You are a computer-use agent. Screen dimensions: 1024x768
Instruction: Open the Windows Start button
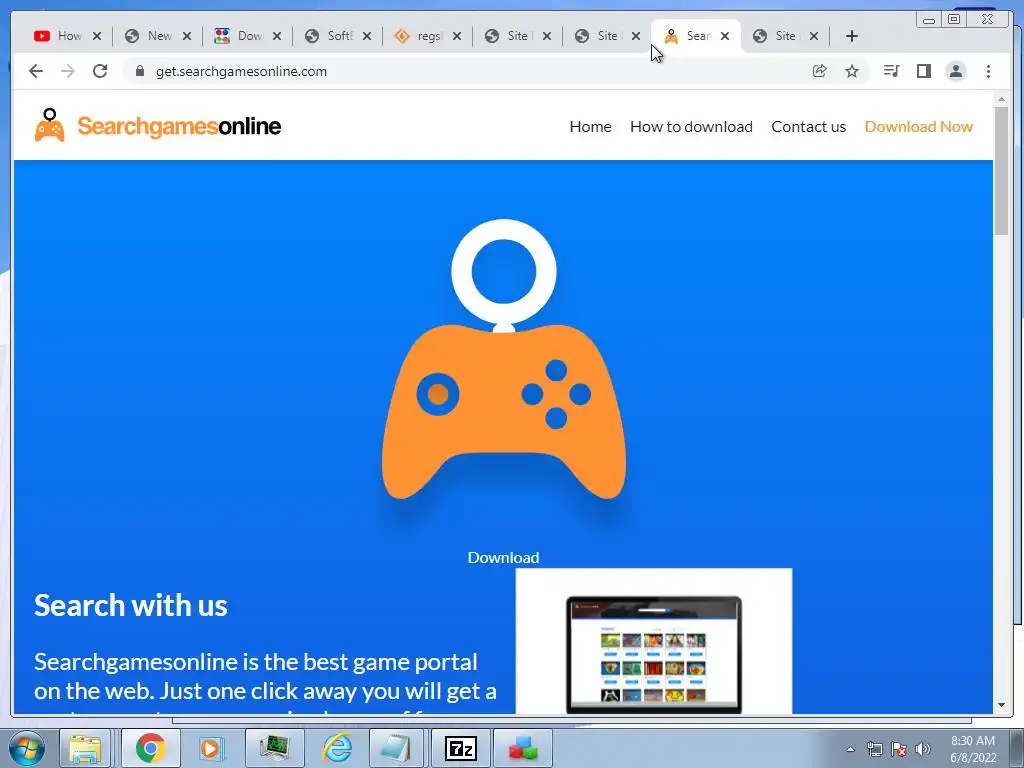click(x=26, y=748)
